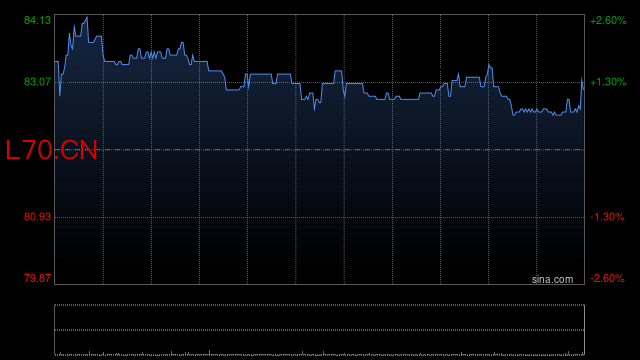Click the sina.com source label
Viewport: 640px width, 360px height.
[552, 279]
